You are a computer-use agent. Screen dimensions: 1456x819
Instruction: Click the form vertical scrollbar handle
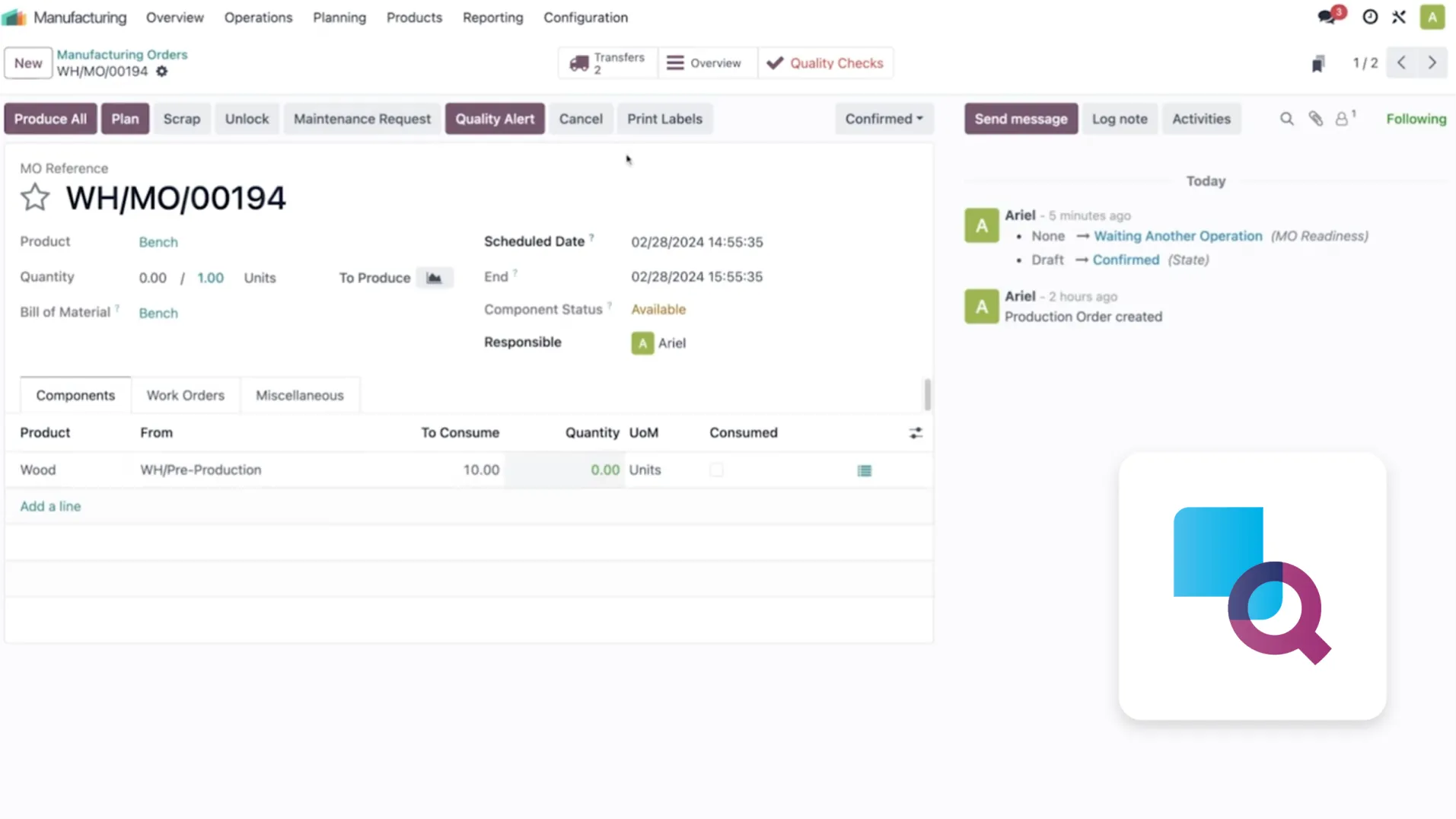pyautogui.click(x=927, y=394)
